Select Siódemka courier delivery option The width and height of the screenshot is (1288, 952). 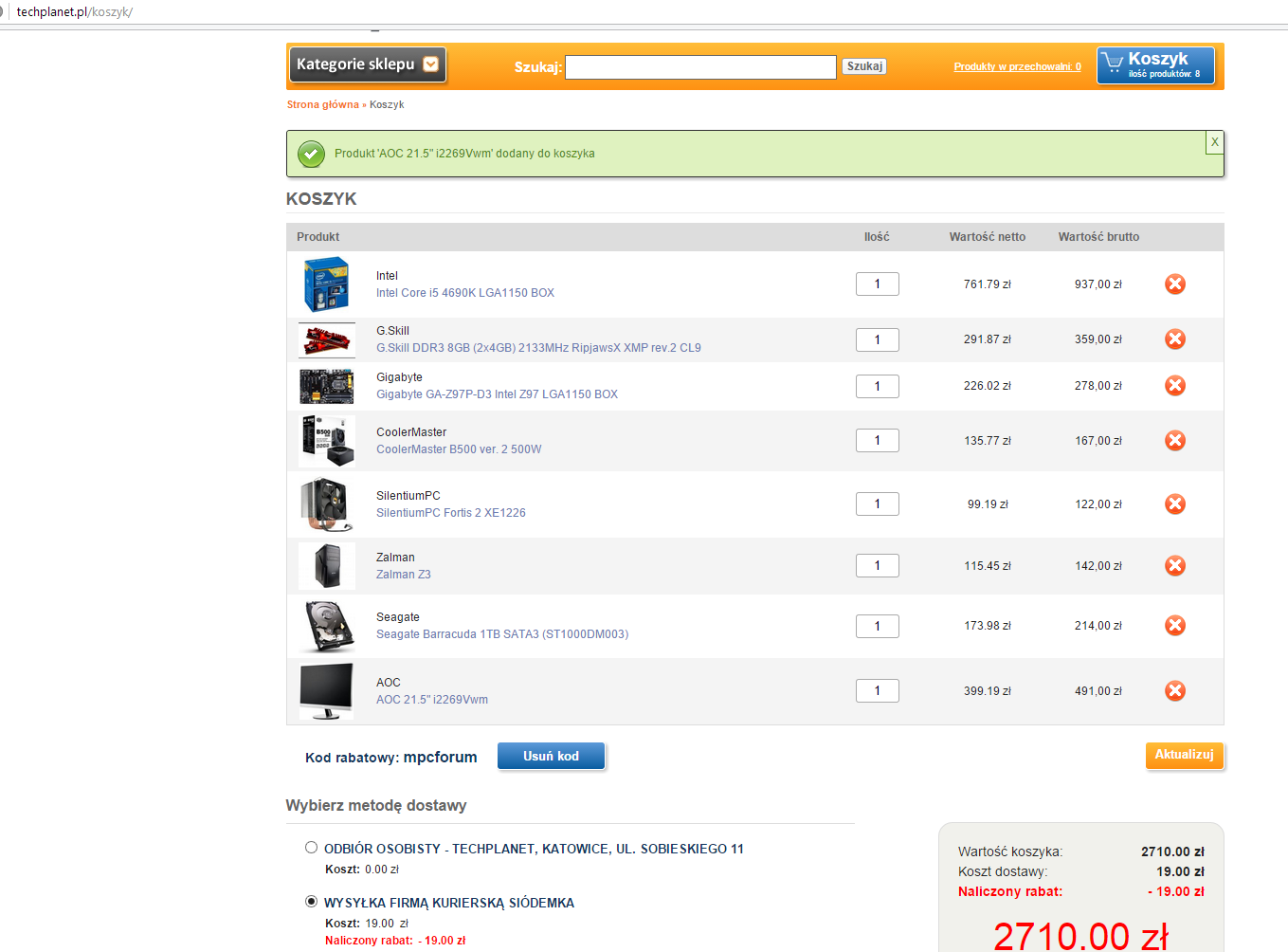click(311, 902)
